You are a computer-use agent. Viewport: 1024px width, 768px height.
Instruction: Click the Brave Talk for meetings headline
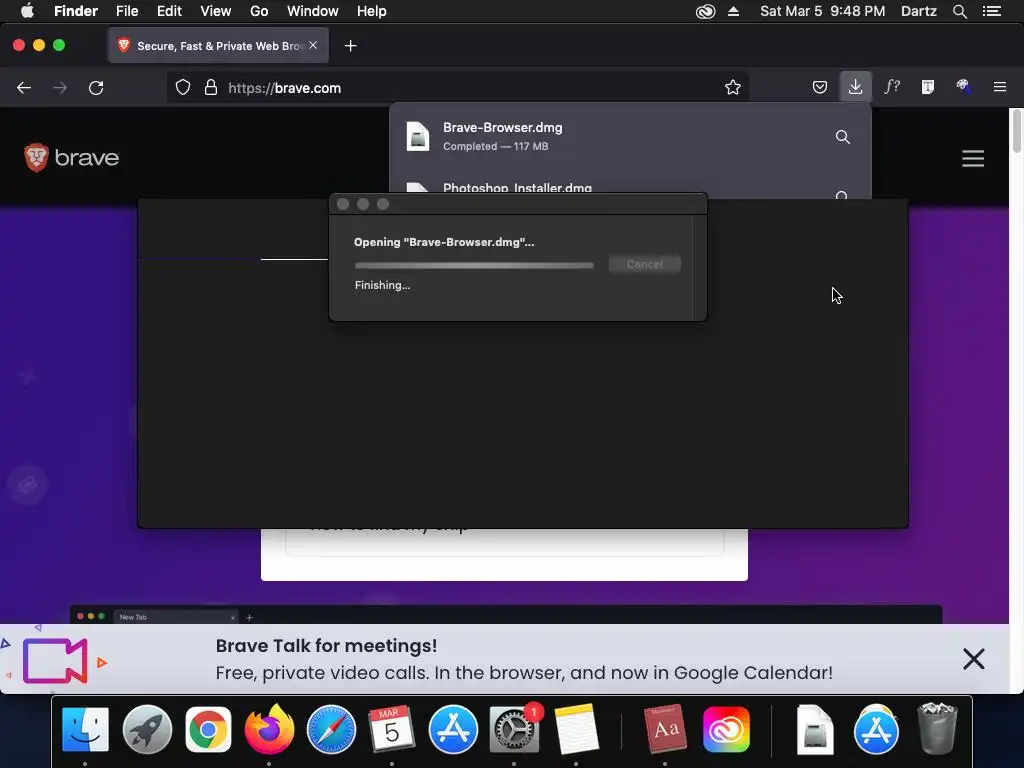pos(327,646)
